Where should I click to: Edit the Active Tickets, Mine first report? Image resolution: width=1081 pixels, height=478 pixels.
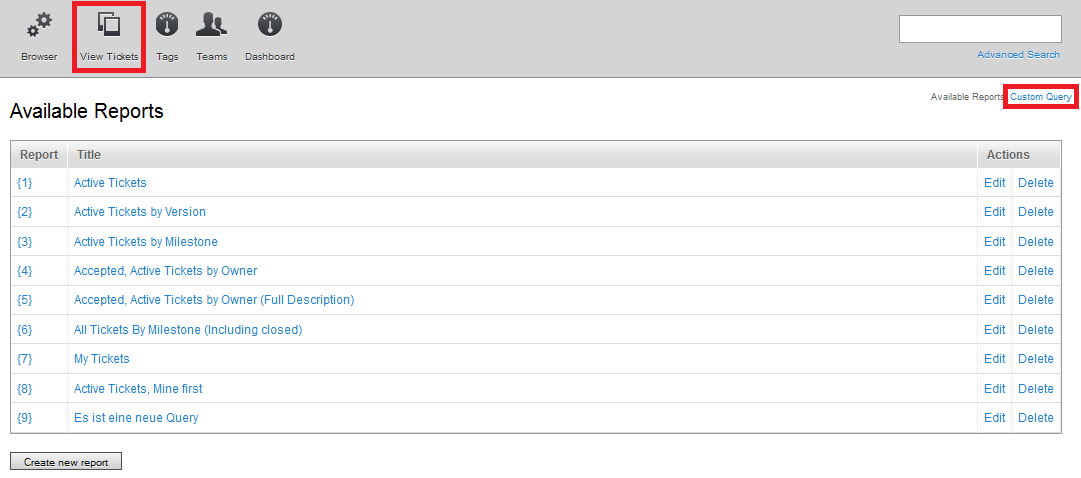pos(994,389)
